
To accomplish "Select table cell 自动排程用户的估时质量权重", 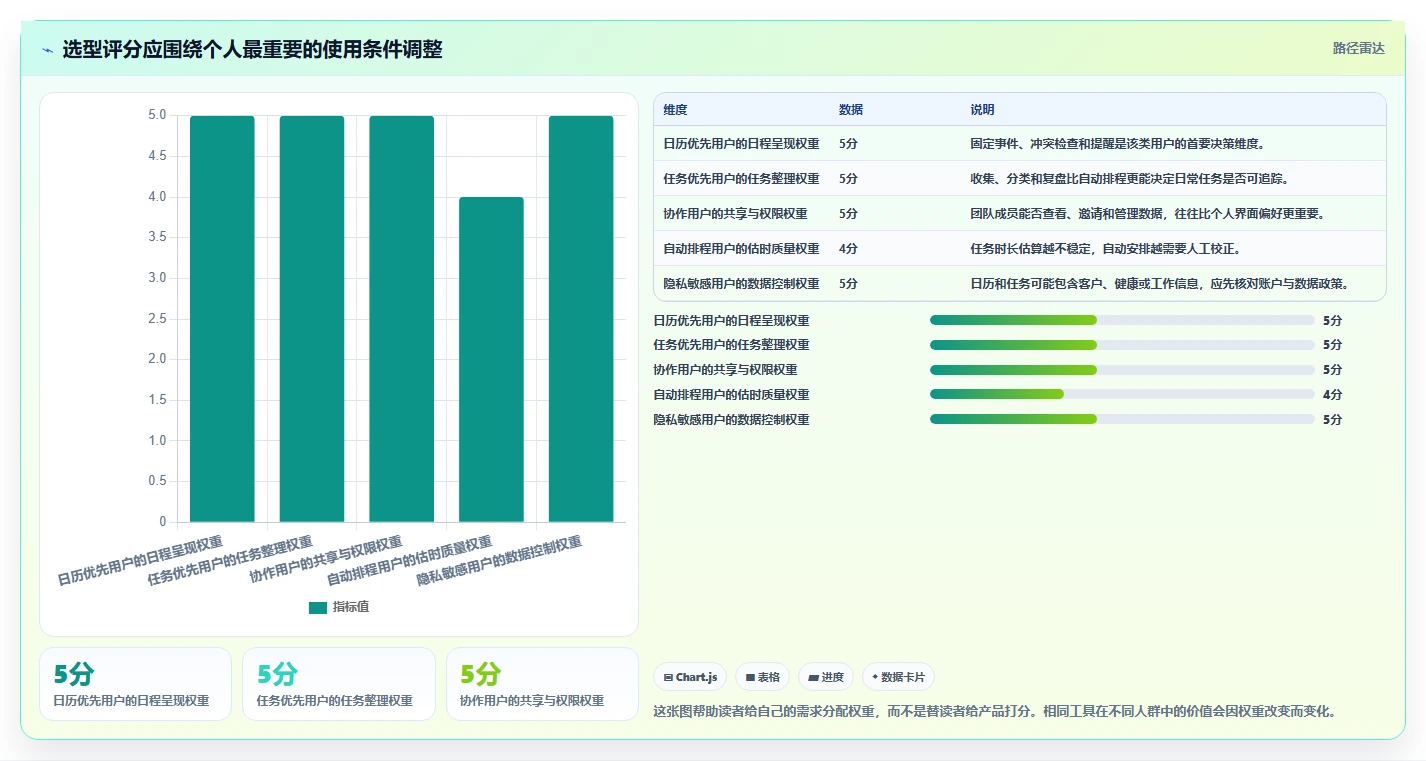I will pos(741,249).
